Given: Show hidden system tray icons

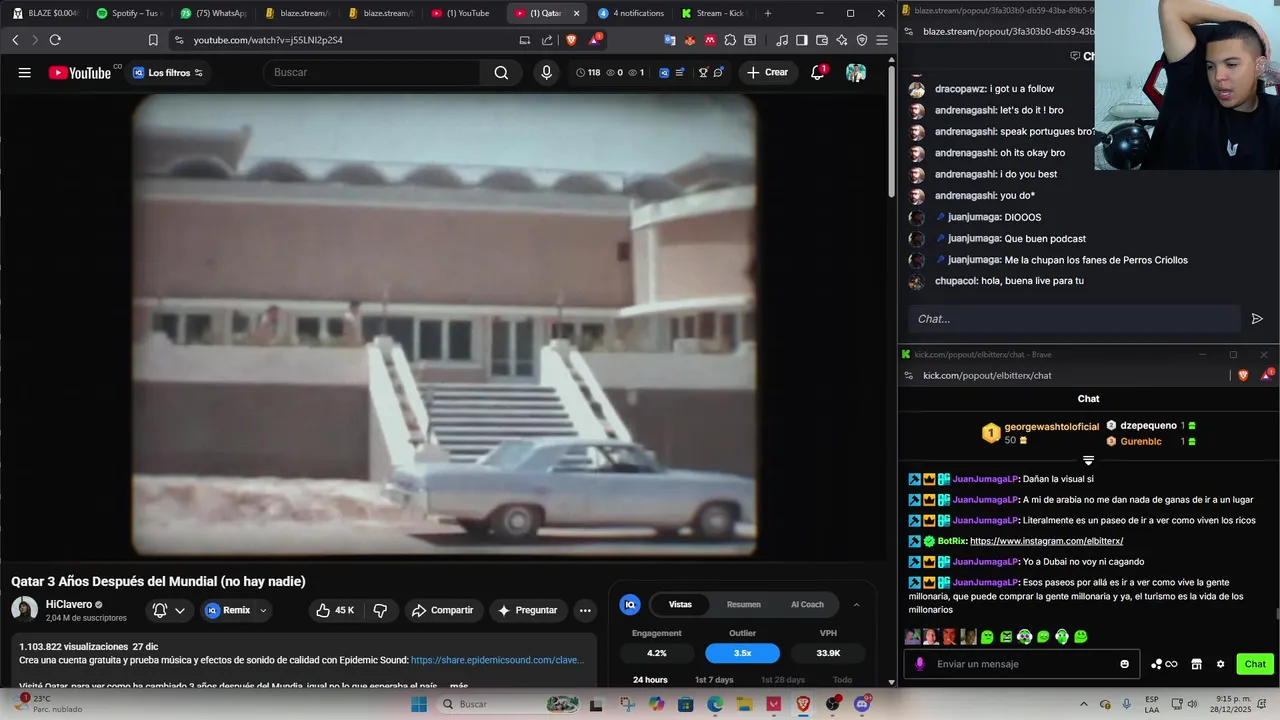Looking at the screenshot, I should tap(1083, 704).
